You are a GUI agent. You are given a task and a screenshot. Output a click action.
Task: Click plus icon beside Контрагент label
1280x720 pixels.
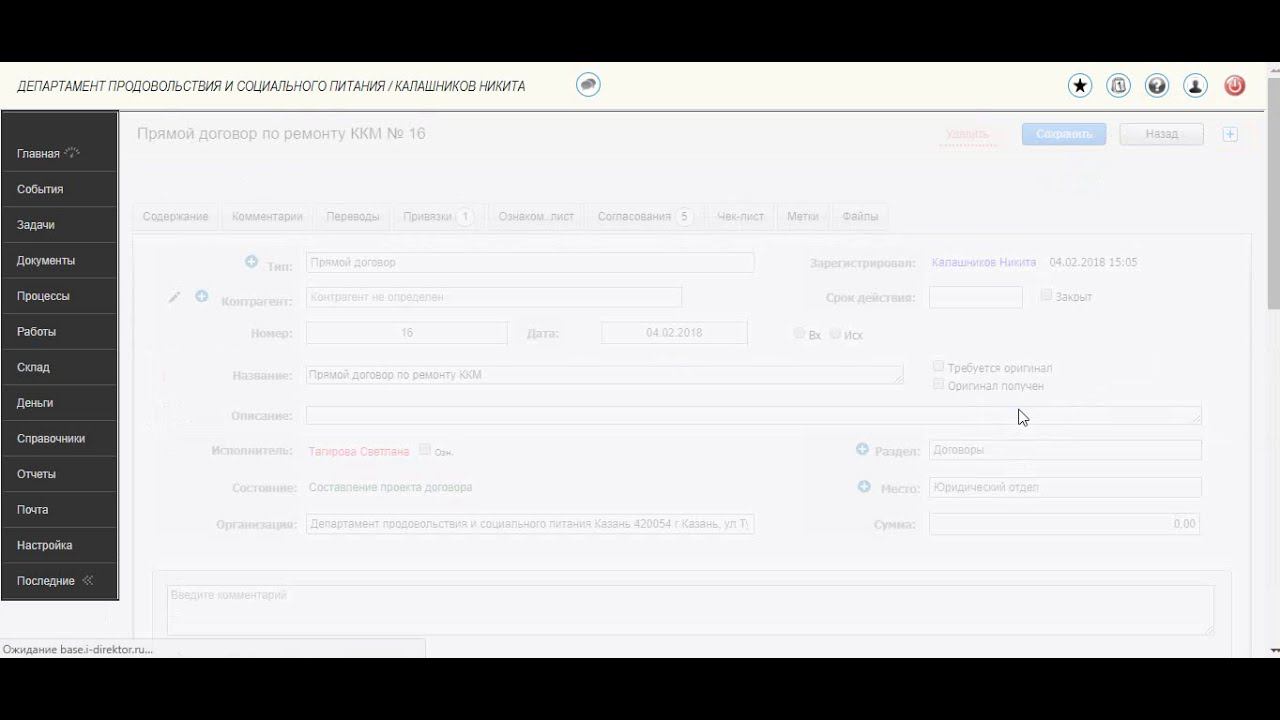point(202,297)
